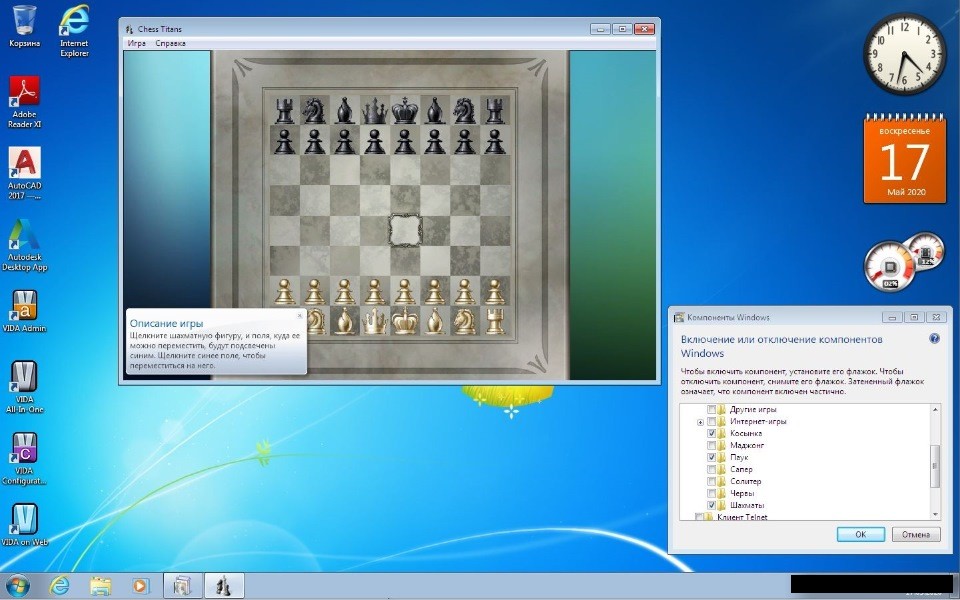The image size is (960, 600).
Task: Click the components list scroll-down arrow
Action: (935, 515)
